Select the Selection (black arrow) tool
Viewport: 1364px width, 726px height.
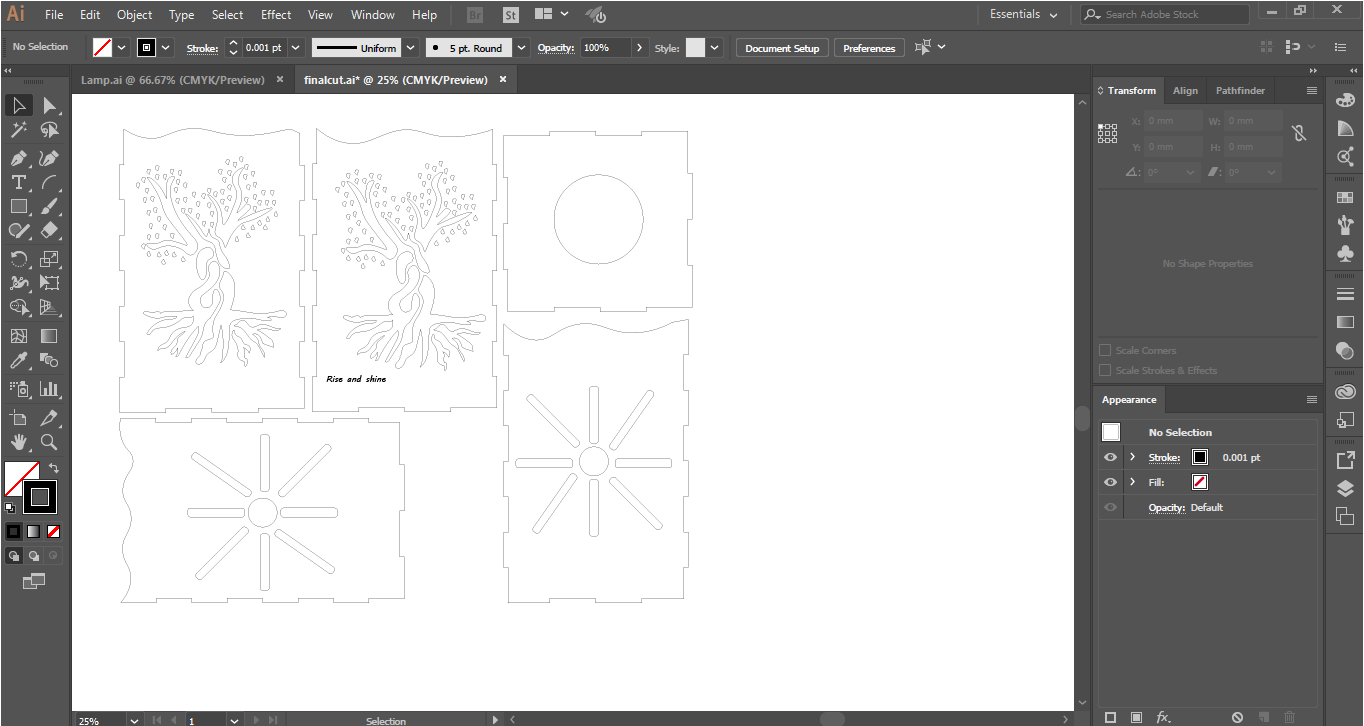pos(18,106)
